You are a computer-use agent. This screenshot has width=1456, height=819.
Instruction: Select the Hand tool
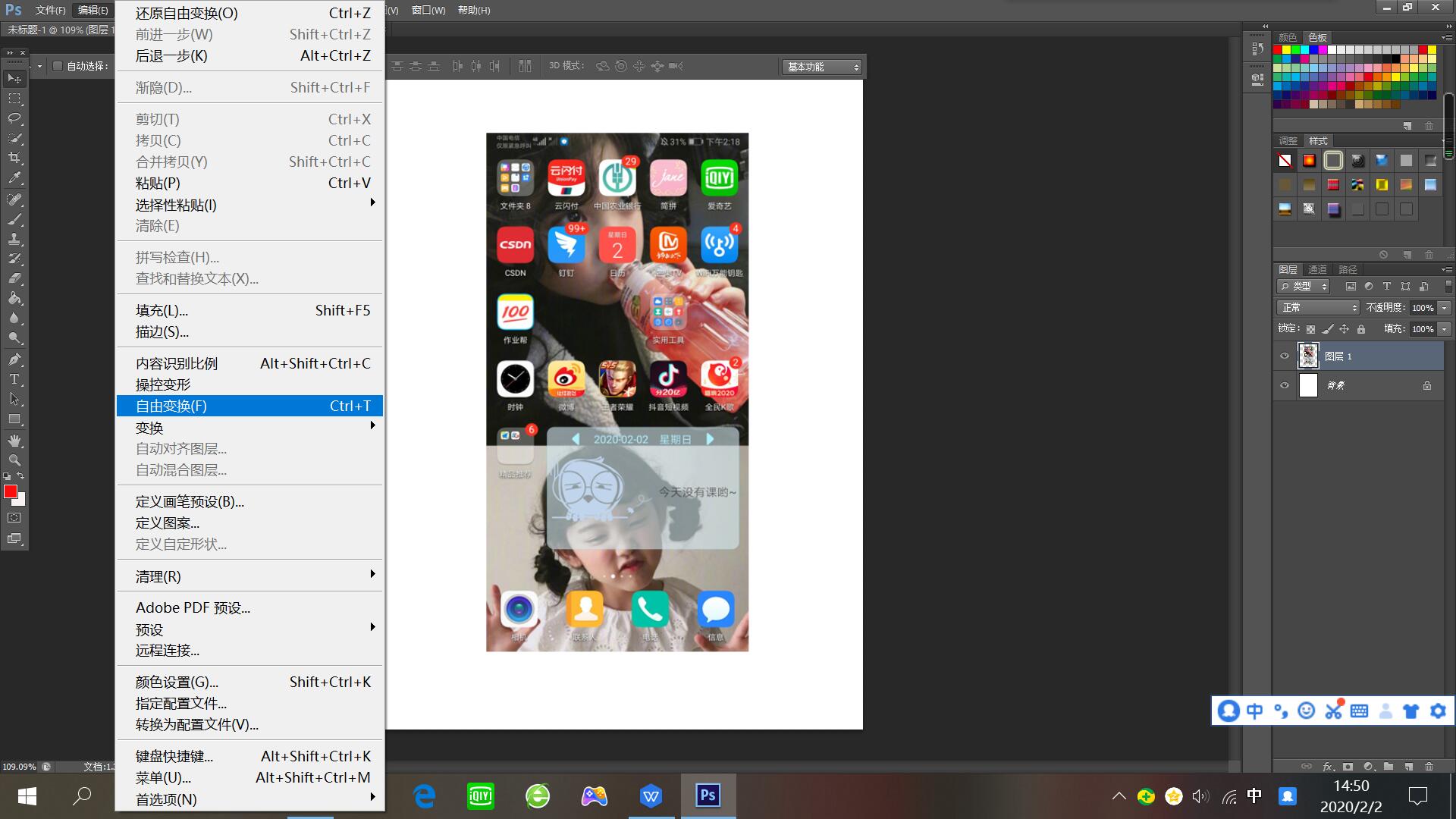click(x=14, y=440)
